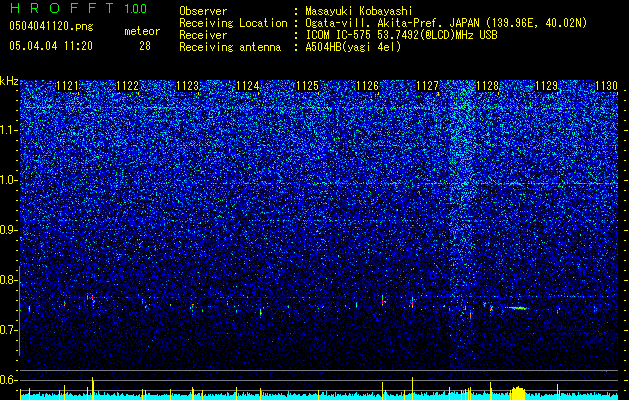This screenshot has height=400, width=629.
Task: Click the 1128 time marker
Action: 487,86
